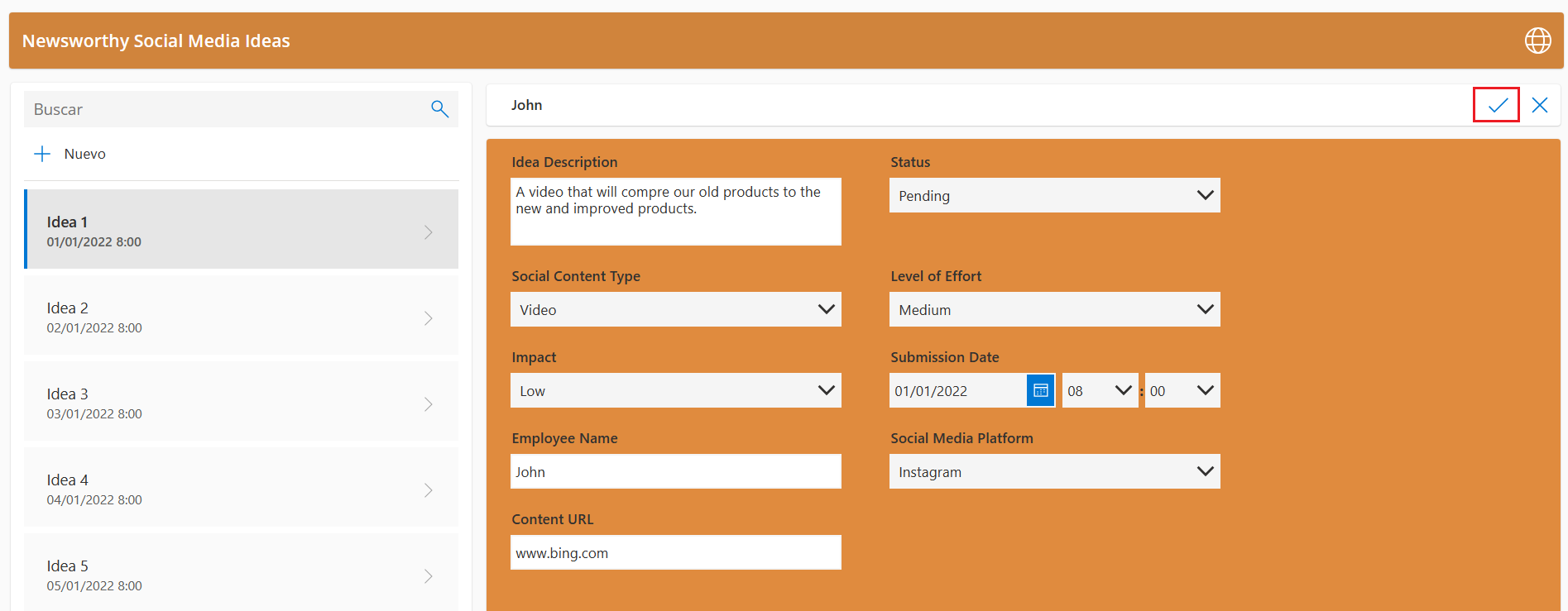Expand the Status dropdown showing Pending
1568x611 pixels.
pos(1055,195)
